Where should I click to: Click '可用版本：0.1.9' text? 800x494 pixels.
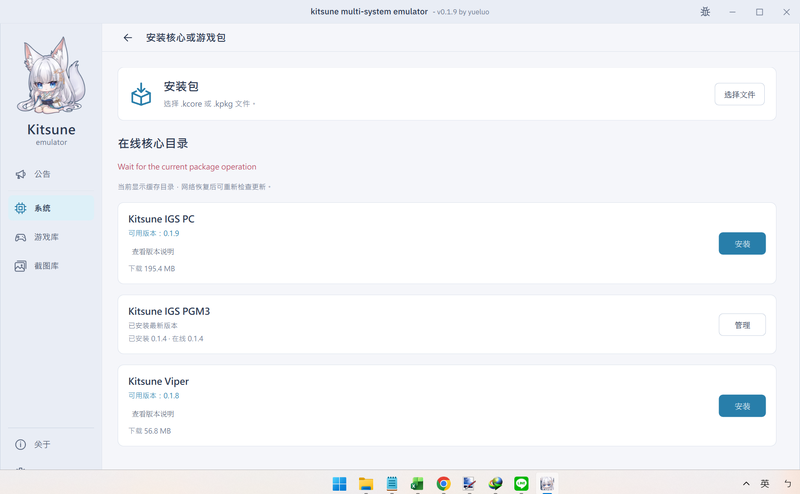(154, 233)
